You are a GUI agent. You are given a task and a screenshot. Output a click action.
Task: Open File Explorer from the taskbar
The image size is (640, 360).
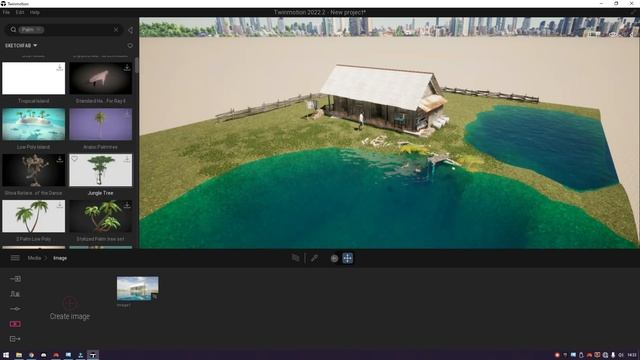pyautogui.click(x=19, y=355)
